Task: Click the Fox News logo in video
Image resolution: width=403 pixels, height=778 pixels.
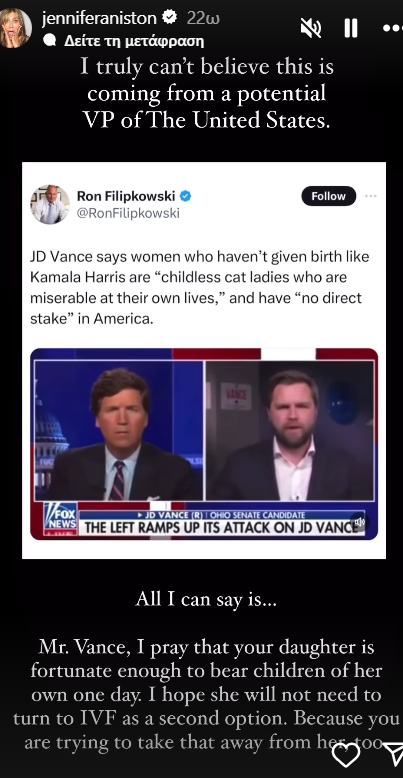Action: (60, 519)
